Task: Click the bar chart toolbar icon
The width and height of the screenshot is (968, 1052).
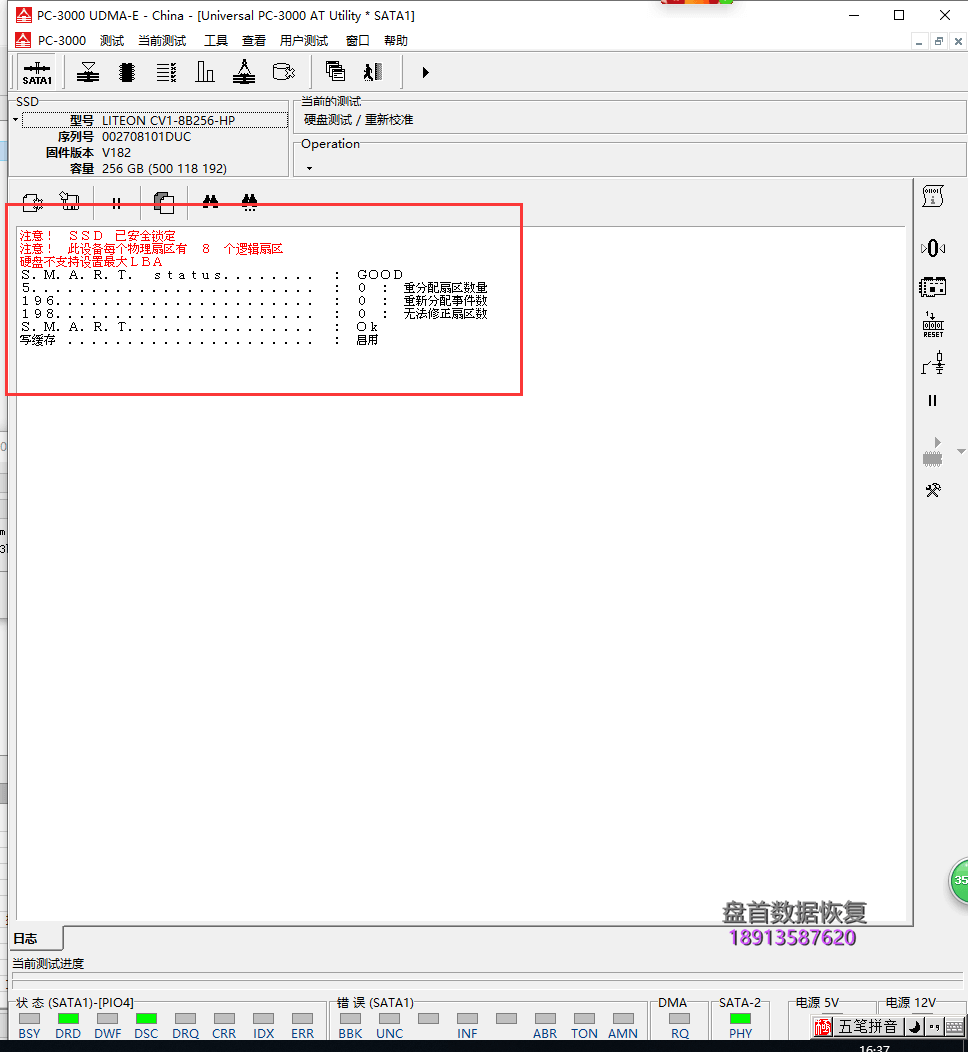Action: [x=205, y=72]
